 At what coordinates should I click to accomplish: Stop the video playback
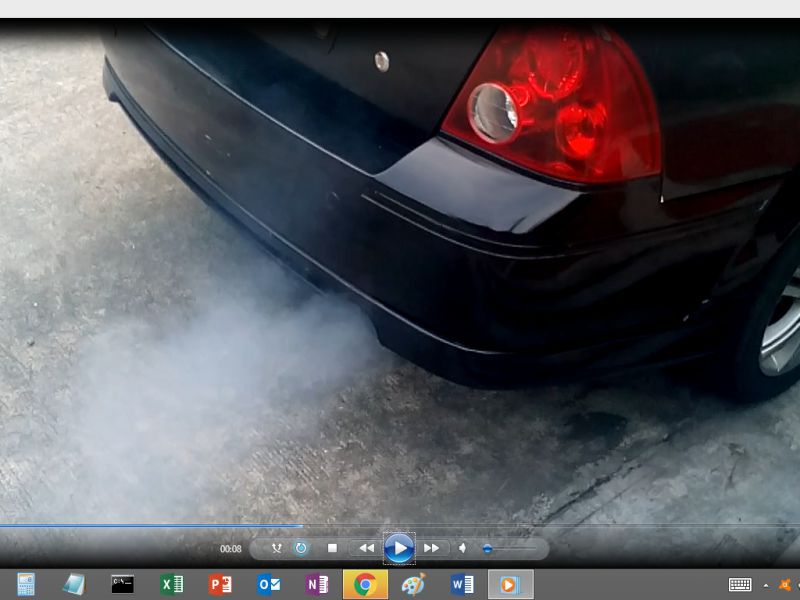332,548
